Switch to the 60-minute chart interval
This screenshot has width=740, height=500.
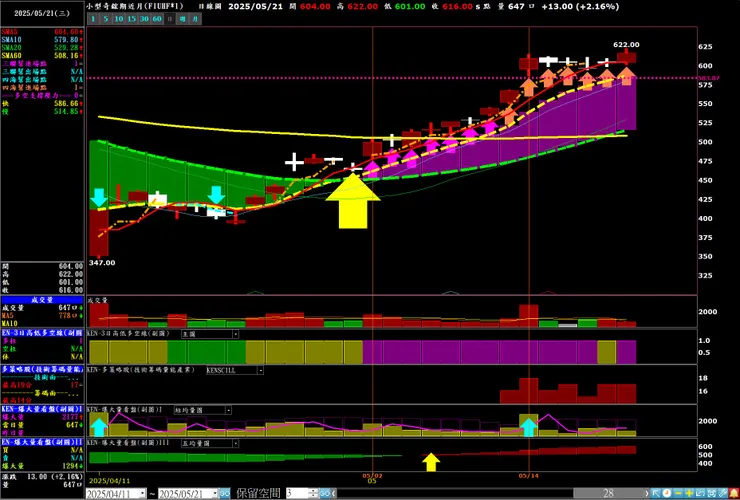pos(157,19)
